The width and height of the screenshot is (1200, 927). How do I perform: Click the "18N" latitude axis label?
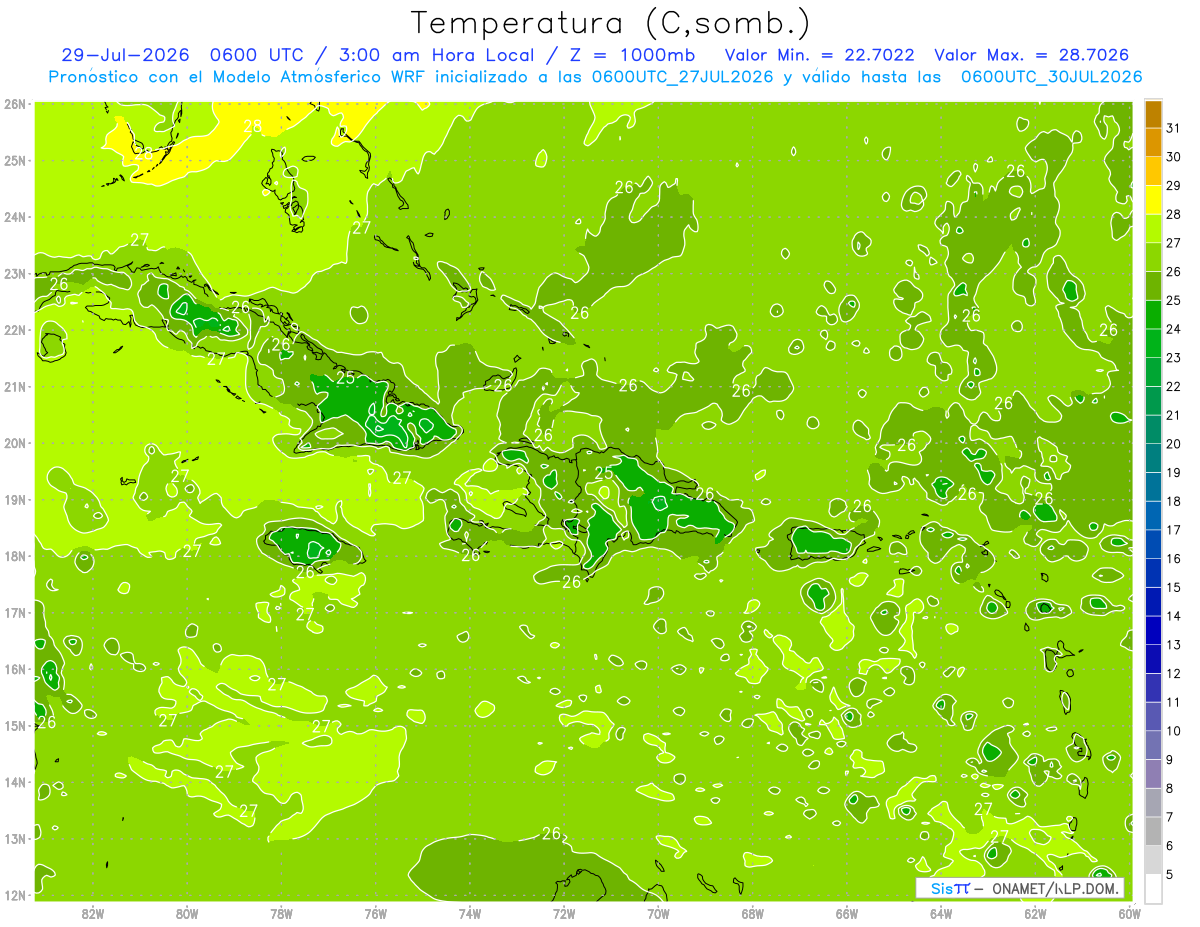click(x=15, y=556)
